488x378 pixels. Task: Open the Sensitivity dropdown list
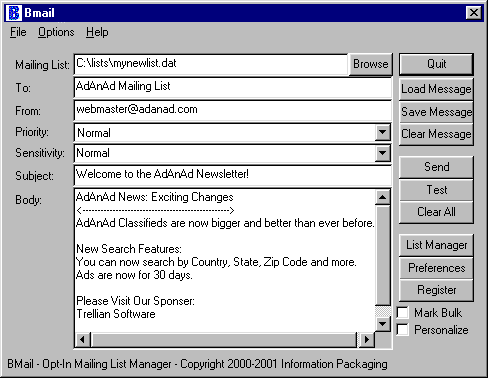tap(382, 153)
